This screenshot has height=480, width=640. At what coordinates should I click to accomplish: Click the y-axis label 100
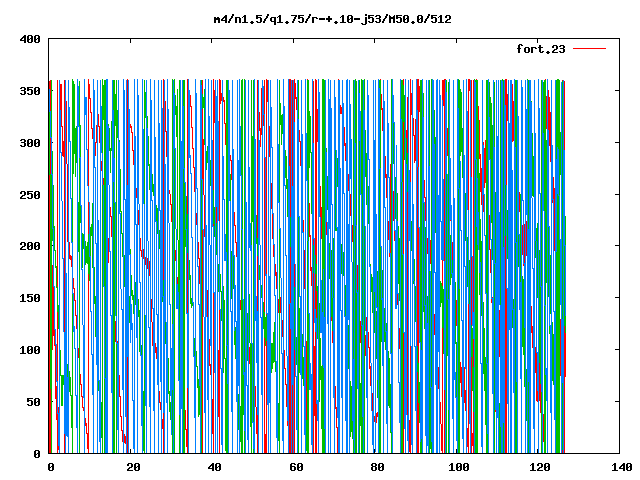[x=30, y=350]
